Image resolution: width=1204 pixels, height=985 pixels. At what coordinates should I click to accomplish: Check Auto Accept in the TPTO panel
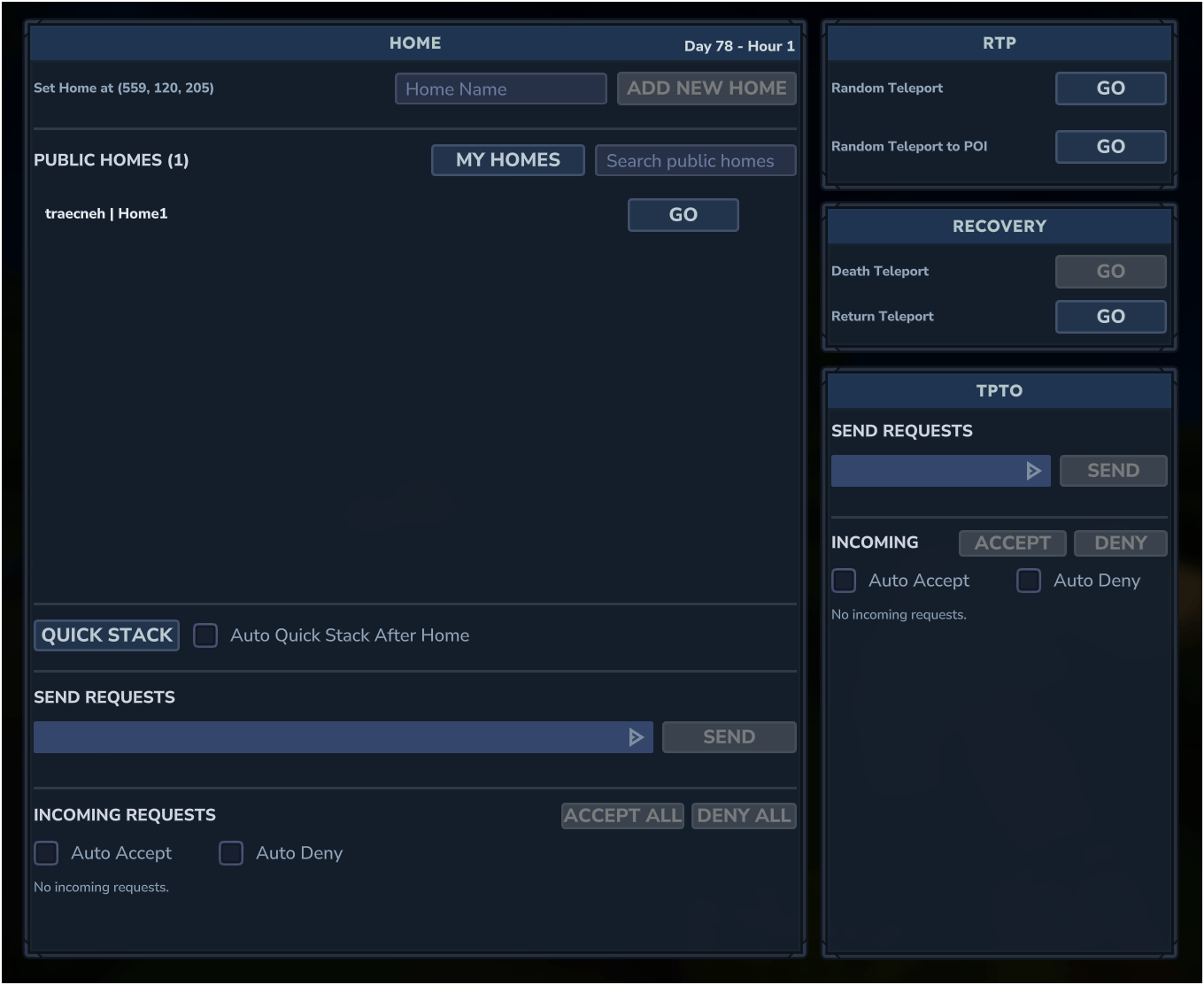tap(844, 581)
